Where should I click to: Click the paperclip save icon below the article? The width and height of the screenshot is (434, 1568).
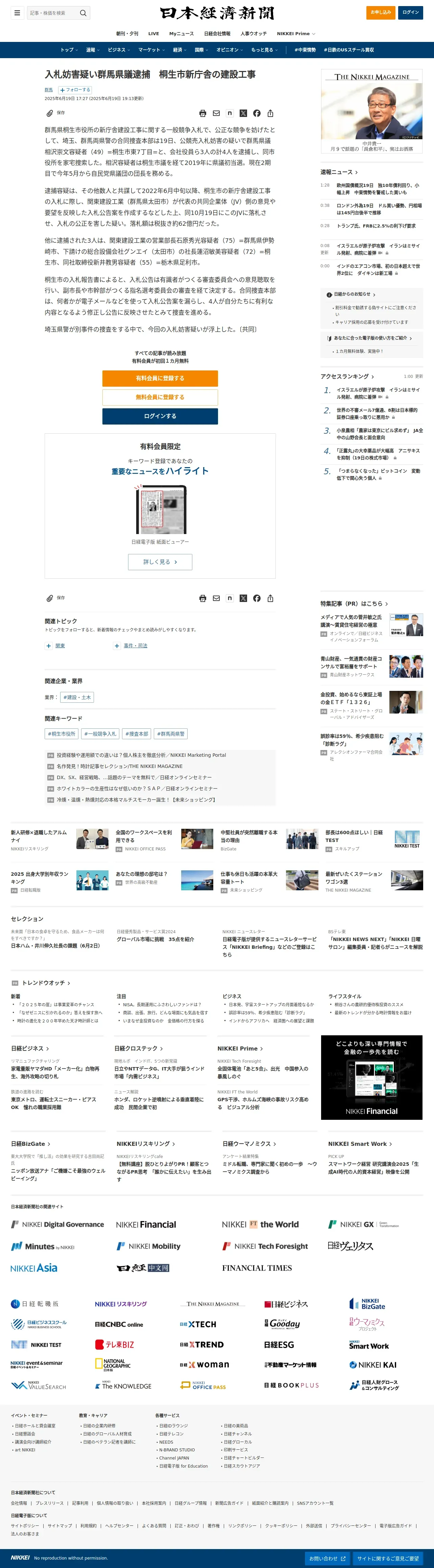[x=50, y=598]
